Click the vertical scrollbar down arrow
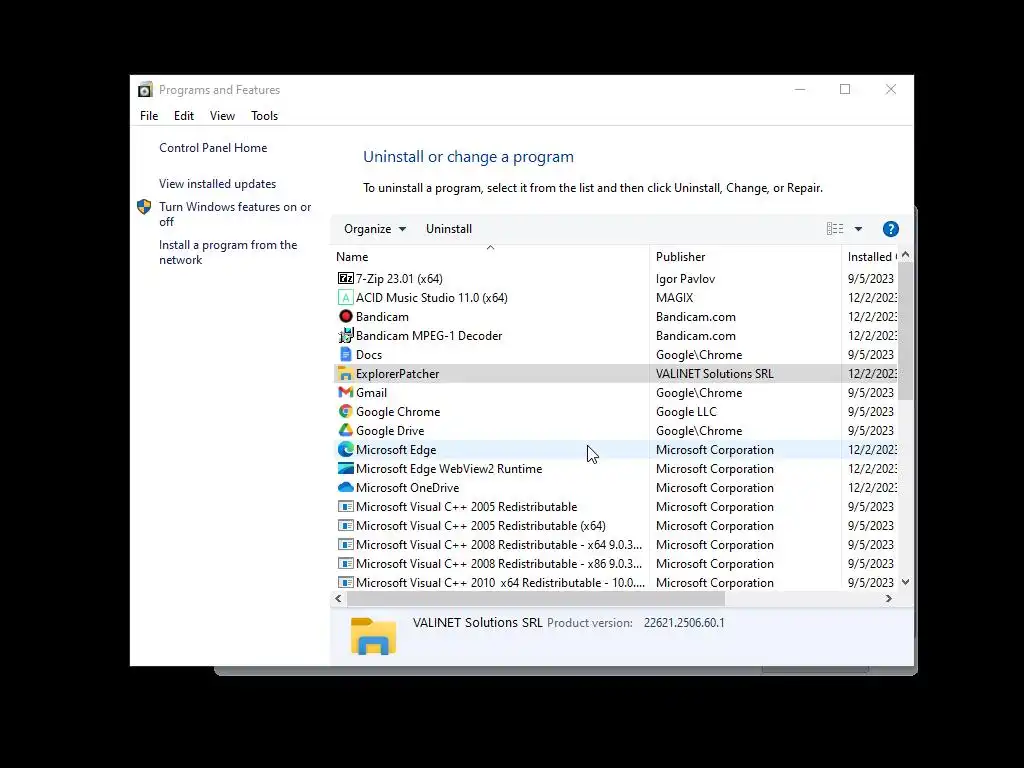The height and width of the screenshot is (768, 1024). 905,582
